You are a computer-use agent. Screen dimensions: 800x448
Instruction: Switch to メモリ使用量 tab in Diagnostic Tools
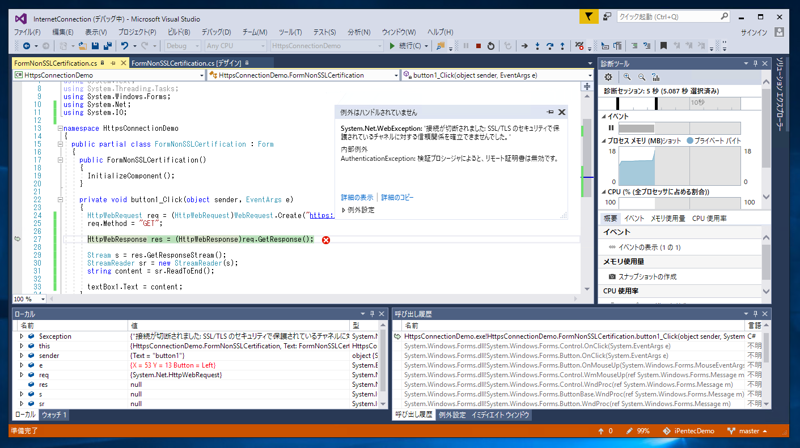pyautogui.click(x=667, y=218)
